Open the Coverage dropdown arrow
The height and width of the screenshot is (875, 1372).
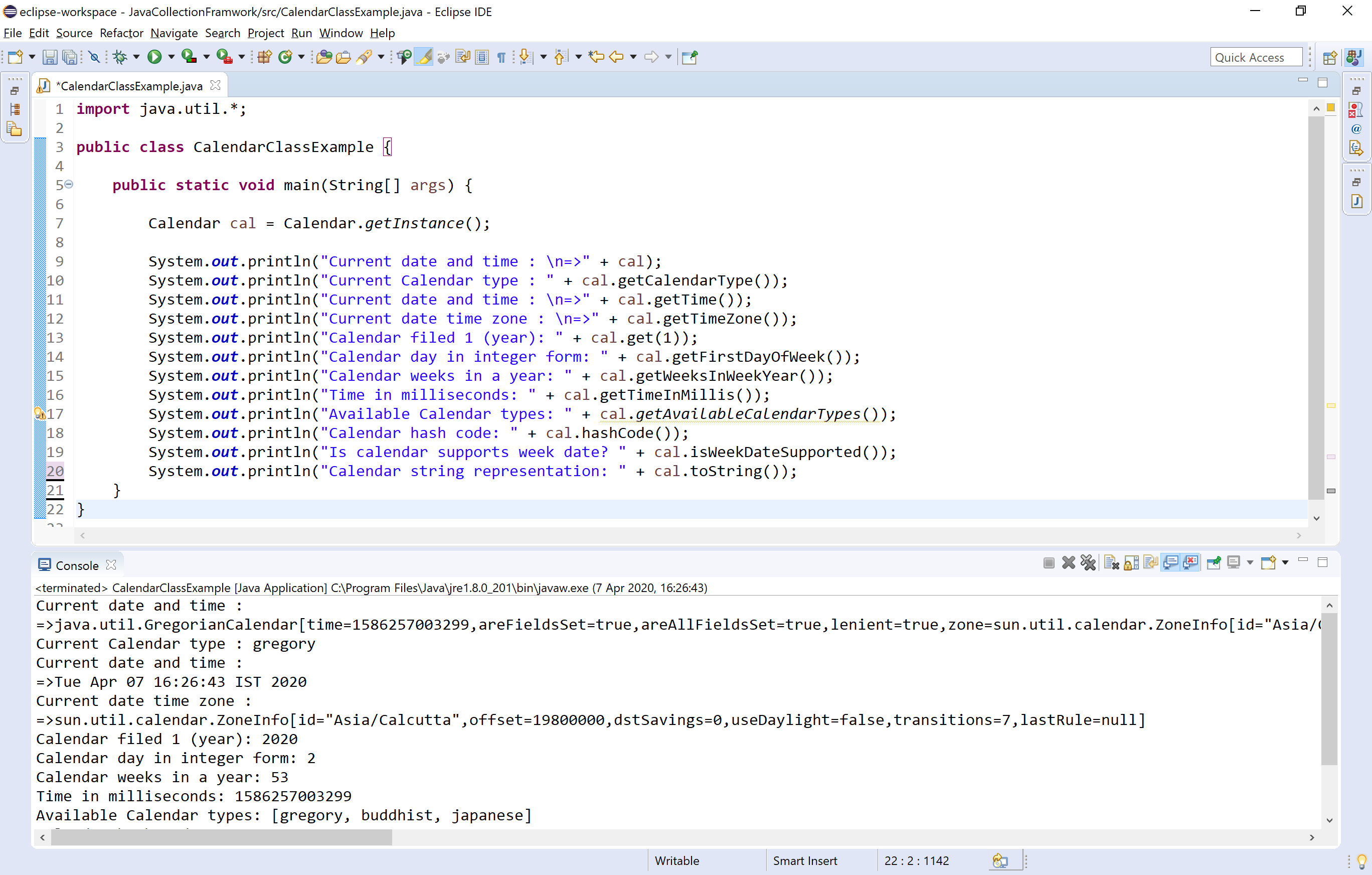pos(206,57)
